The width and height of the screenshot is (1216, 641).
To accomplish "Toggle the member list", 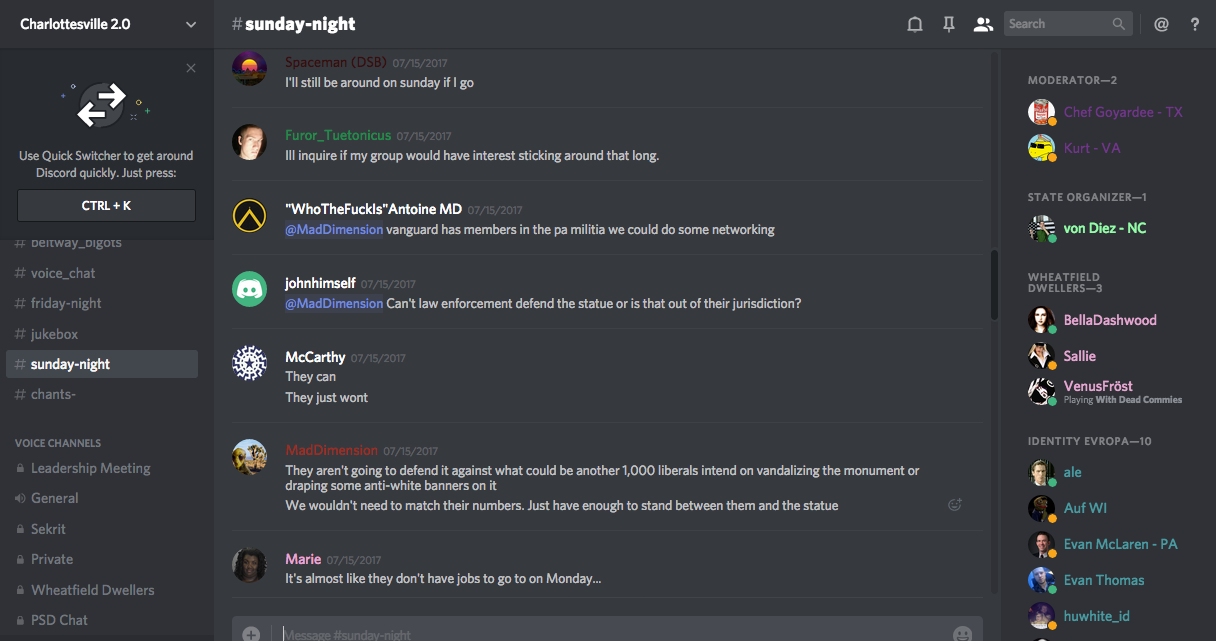I will pyautogui.click(x=983, y=24).
